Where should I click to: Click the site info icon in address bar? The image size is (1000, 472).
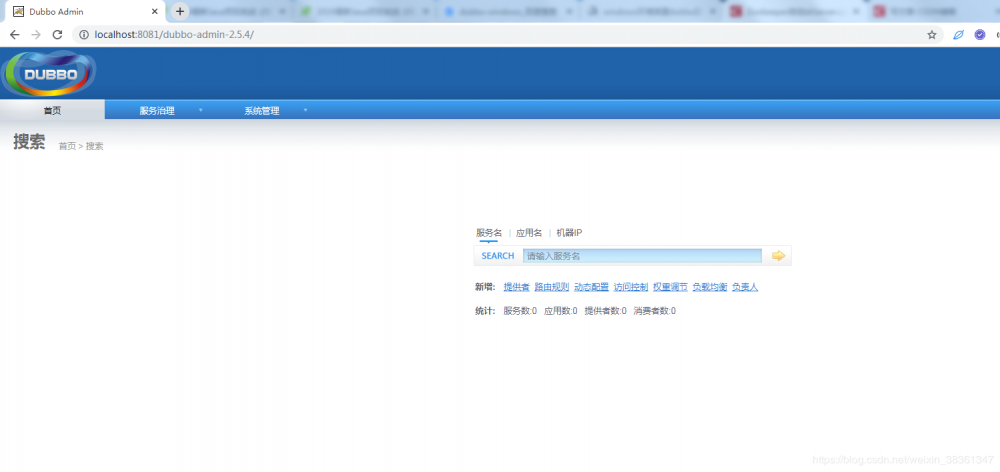click(x=84, y=35)
